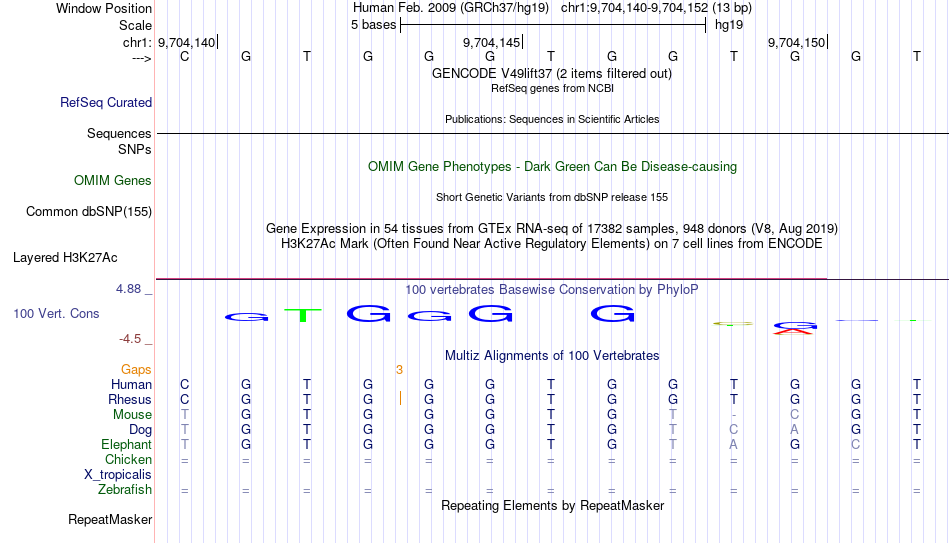Click the OMIM Gene Phenotypes green title
The width and height of the screenshot is (950, 543).
tap(553, 167)
